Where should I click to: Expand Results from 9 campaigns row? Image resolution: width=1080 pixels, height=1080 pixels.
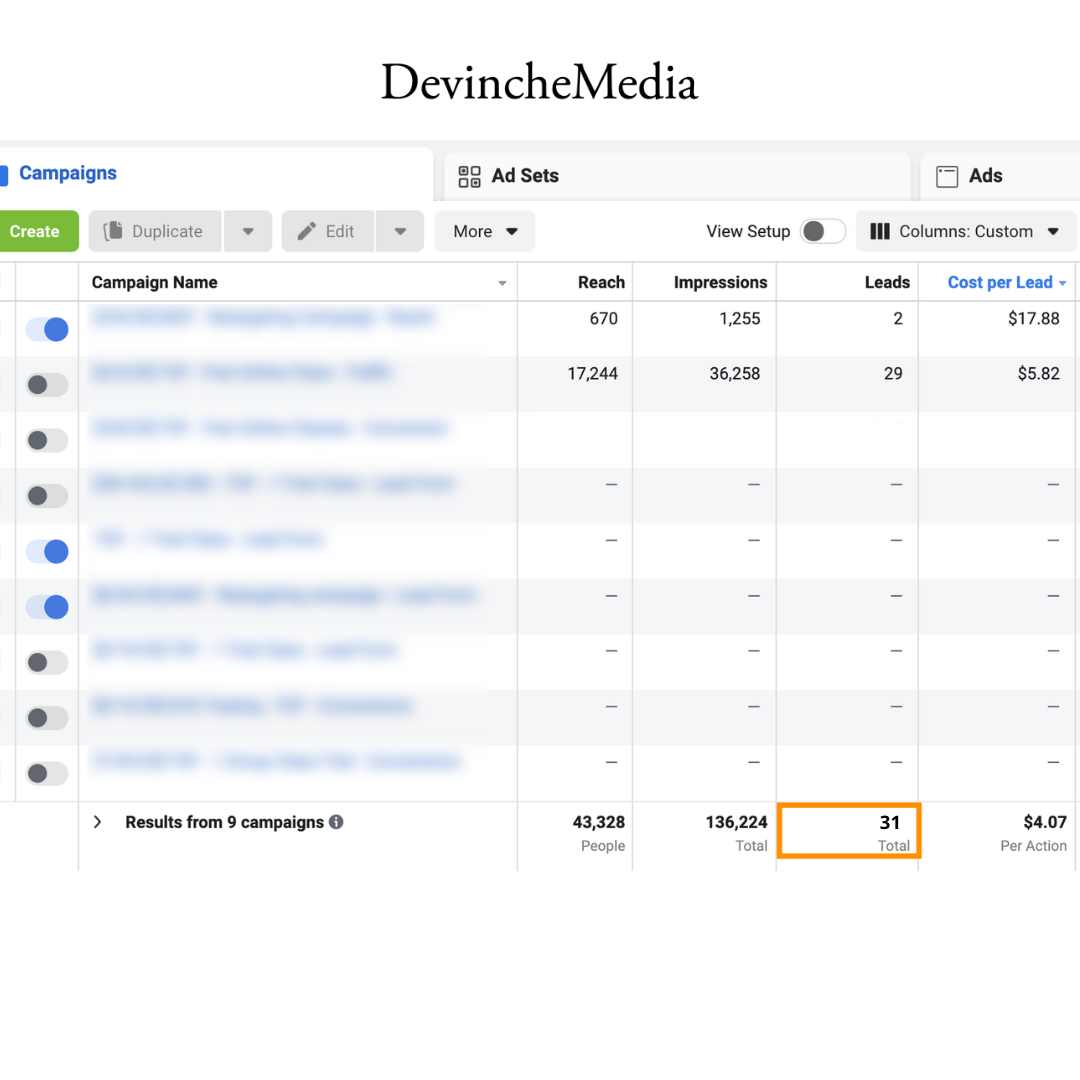coord(96,822)
